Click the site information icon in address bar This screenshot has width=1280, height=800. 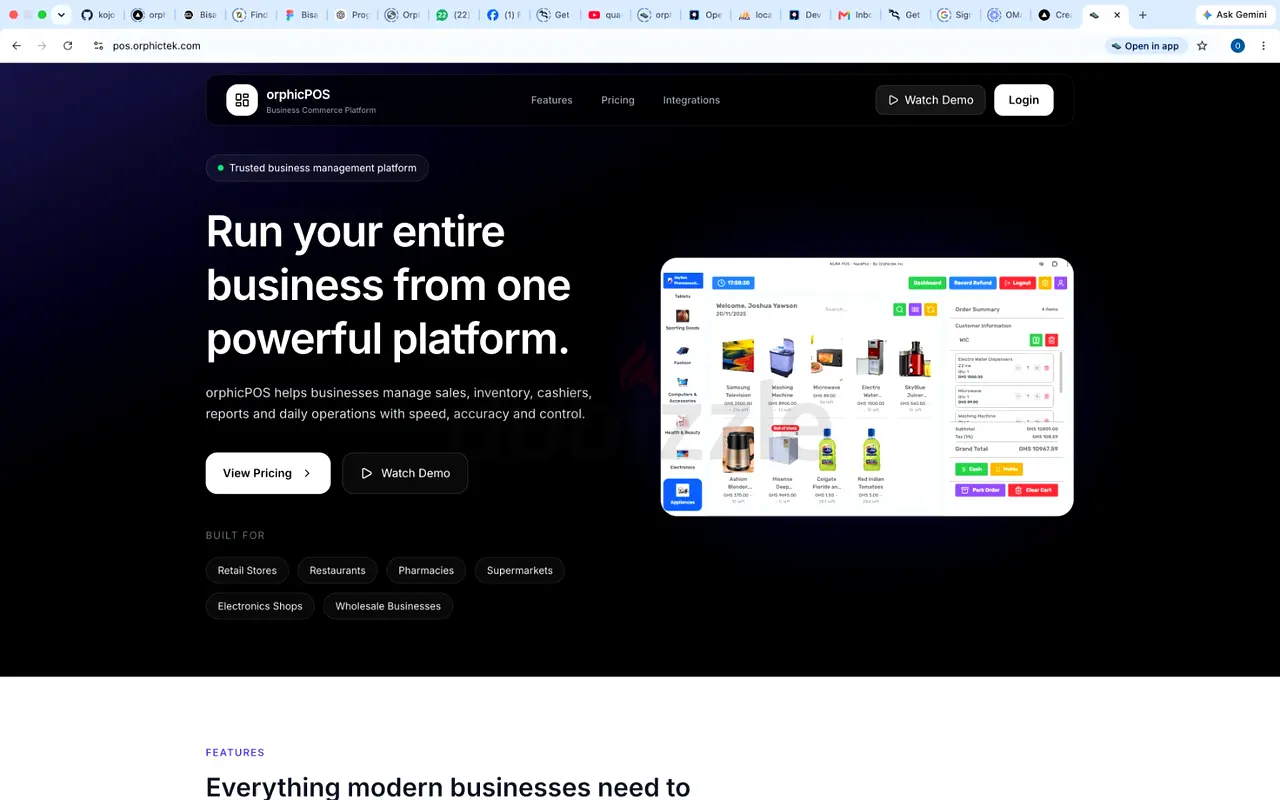[x=98, y=46]
